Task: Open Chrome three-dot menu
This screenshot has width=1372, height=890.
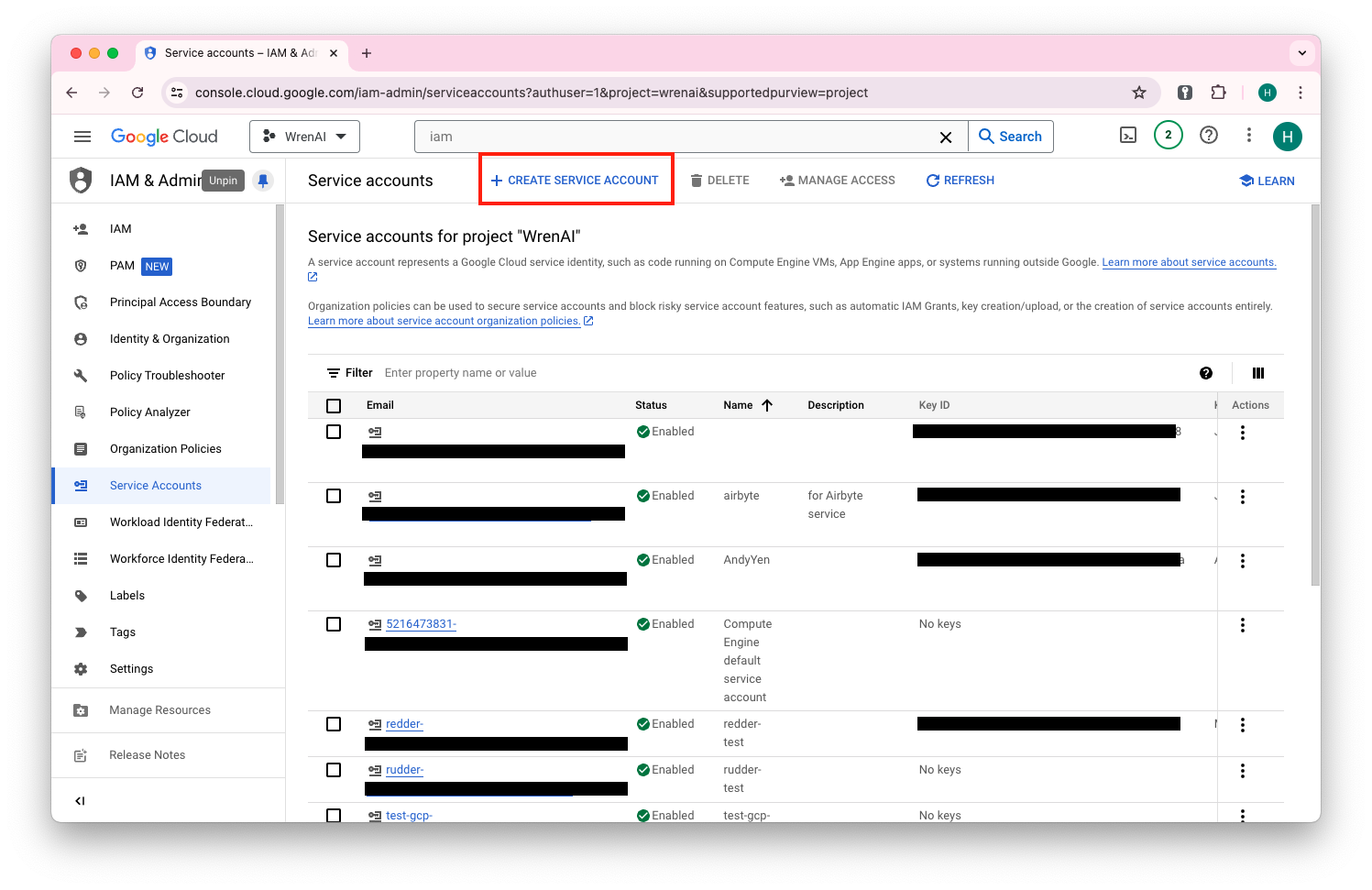Action: click(1300, 93)
